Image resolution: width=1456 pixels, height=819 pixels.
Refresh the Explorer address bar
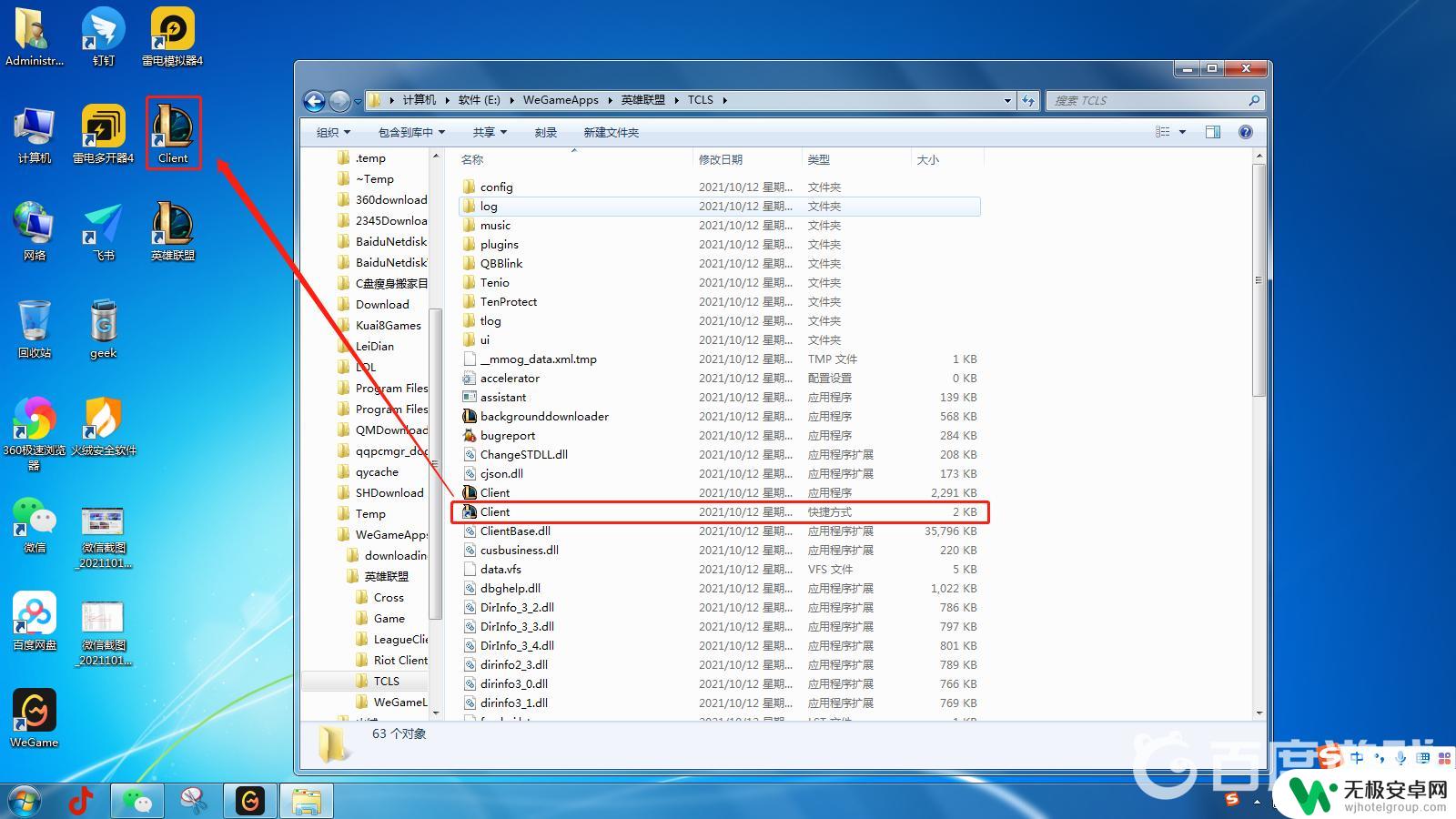[1028, 100]
